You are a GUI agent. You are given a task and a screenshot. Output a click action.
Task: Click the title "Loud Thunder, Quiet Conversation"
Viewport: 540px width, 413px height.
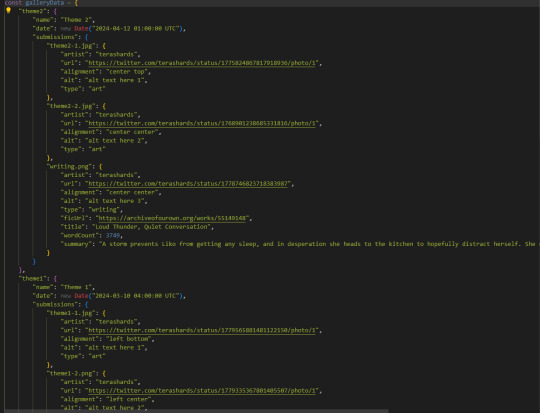pos(152,227)
